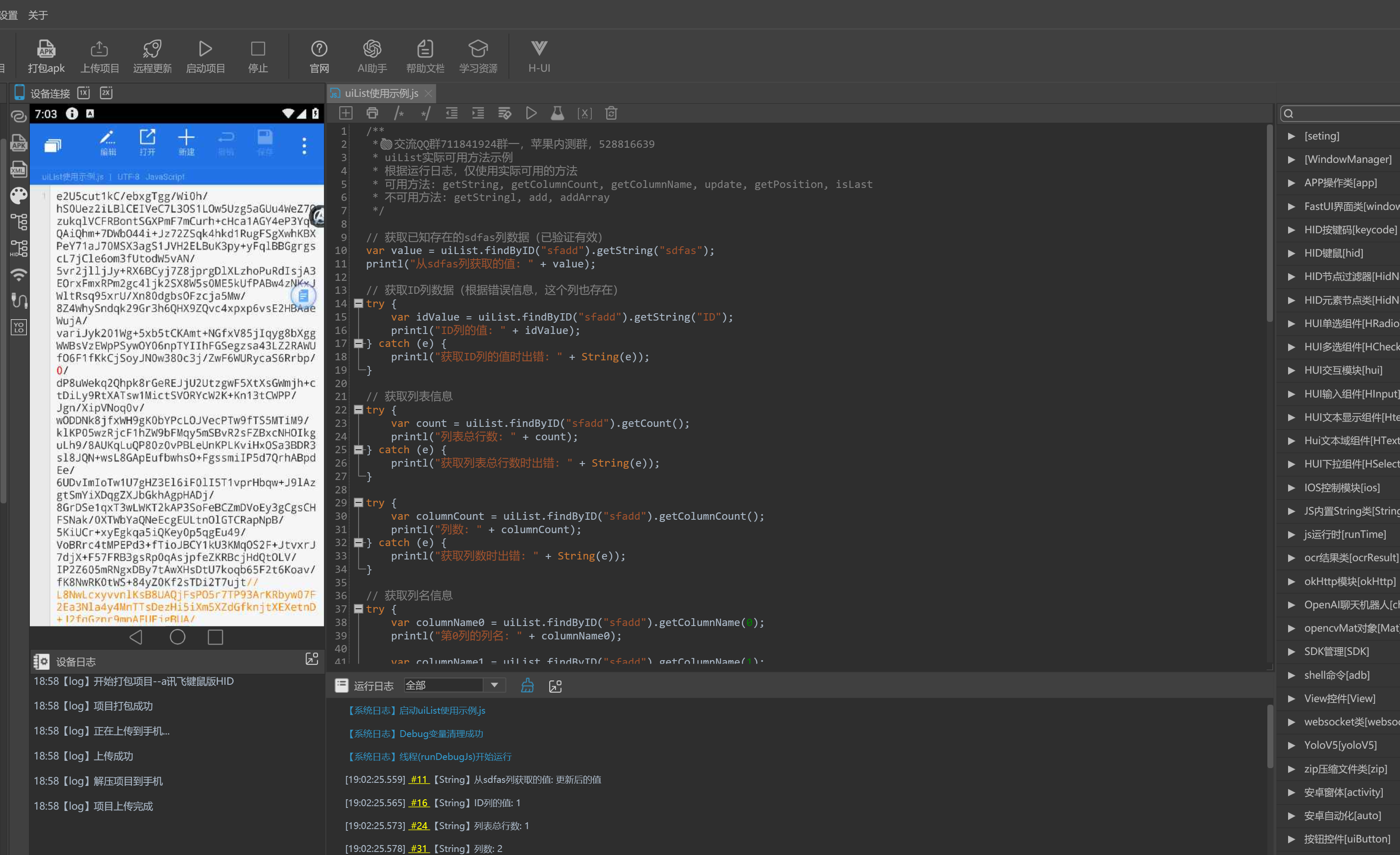
Task: Click the print icon in editor toolbar
Action: [x=372, y=113]
